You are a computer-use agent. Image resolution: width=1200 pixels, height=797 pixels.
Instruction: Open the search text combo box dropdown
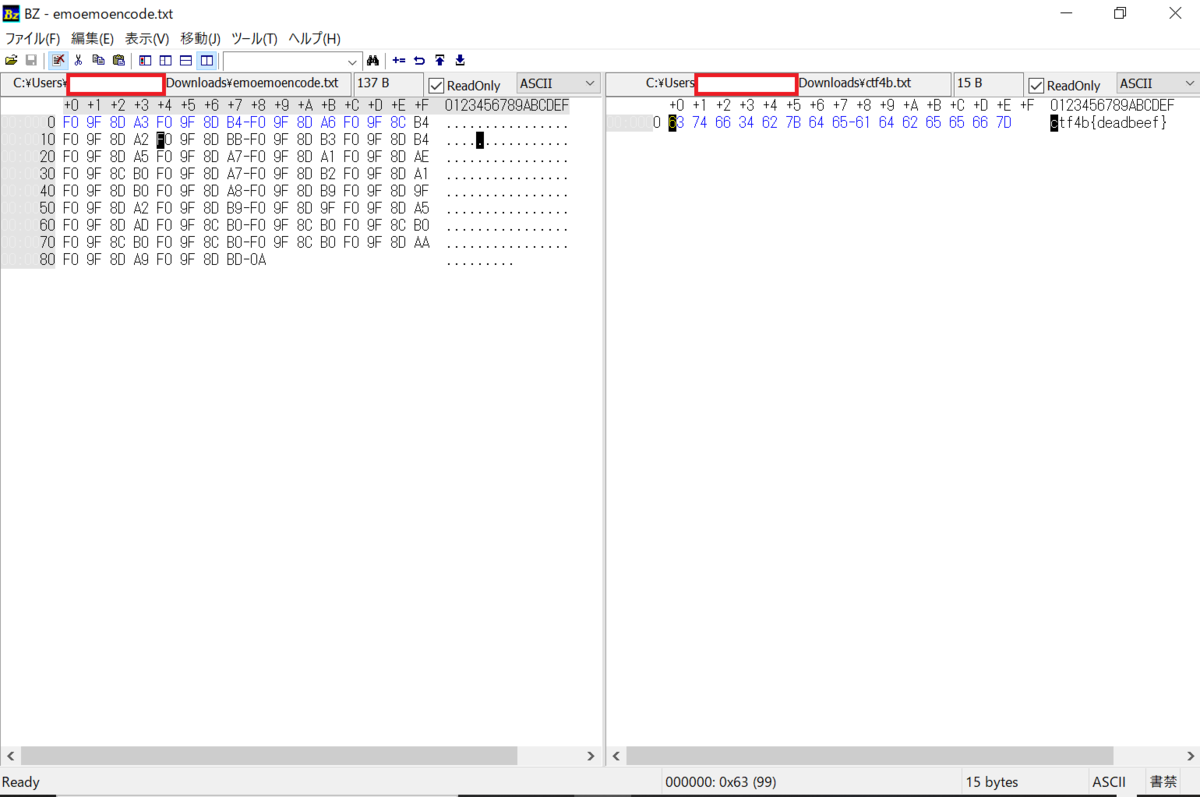point(351,61)
